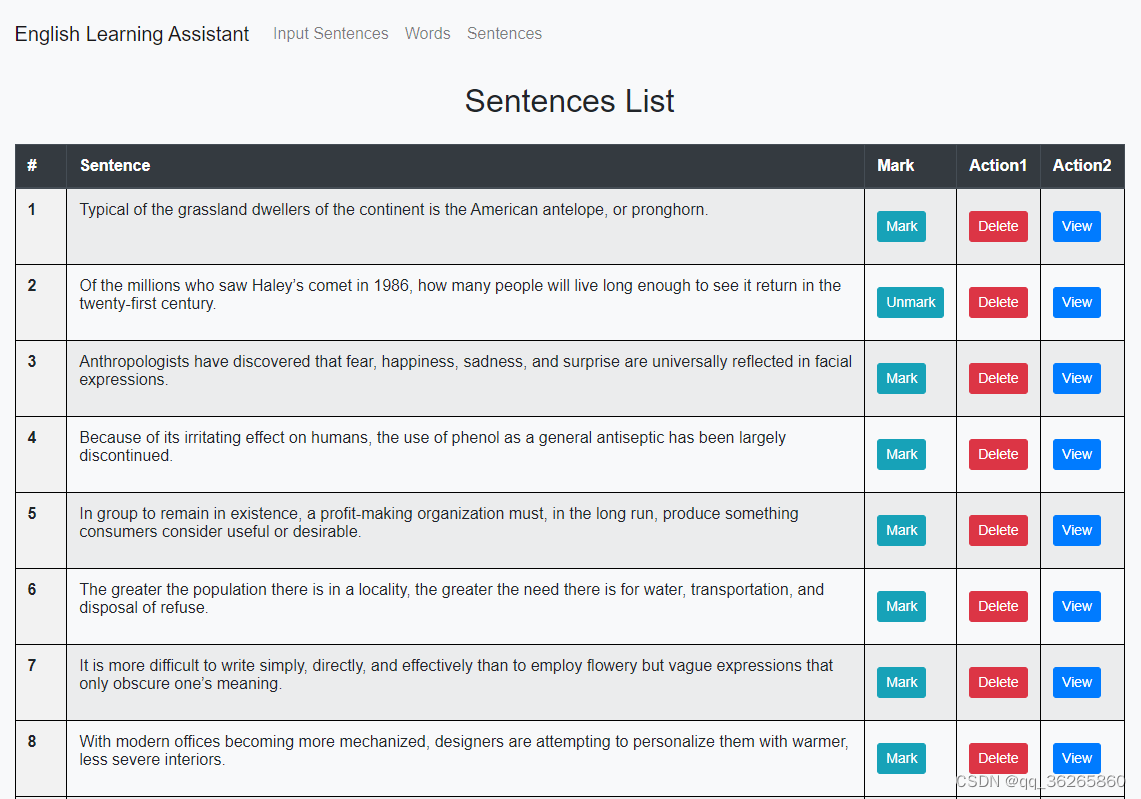1141x799 pixels.
Task: Open the Input Sentences nav link
Action: tap(330, 34)
